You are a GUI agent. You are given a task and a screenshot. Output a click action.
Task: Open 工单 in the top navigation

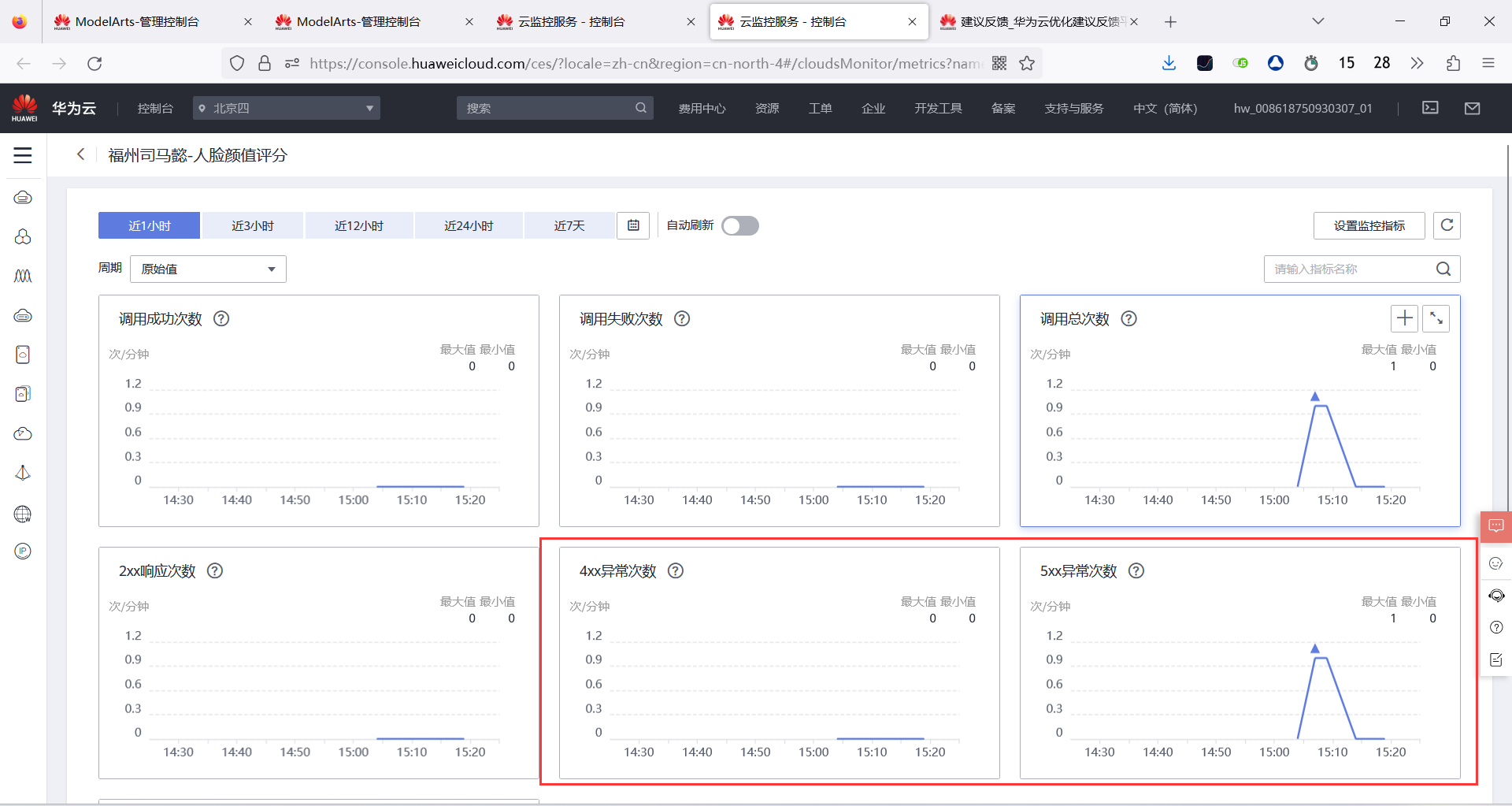point(820,108)
